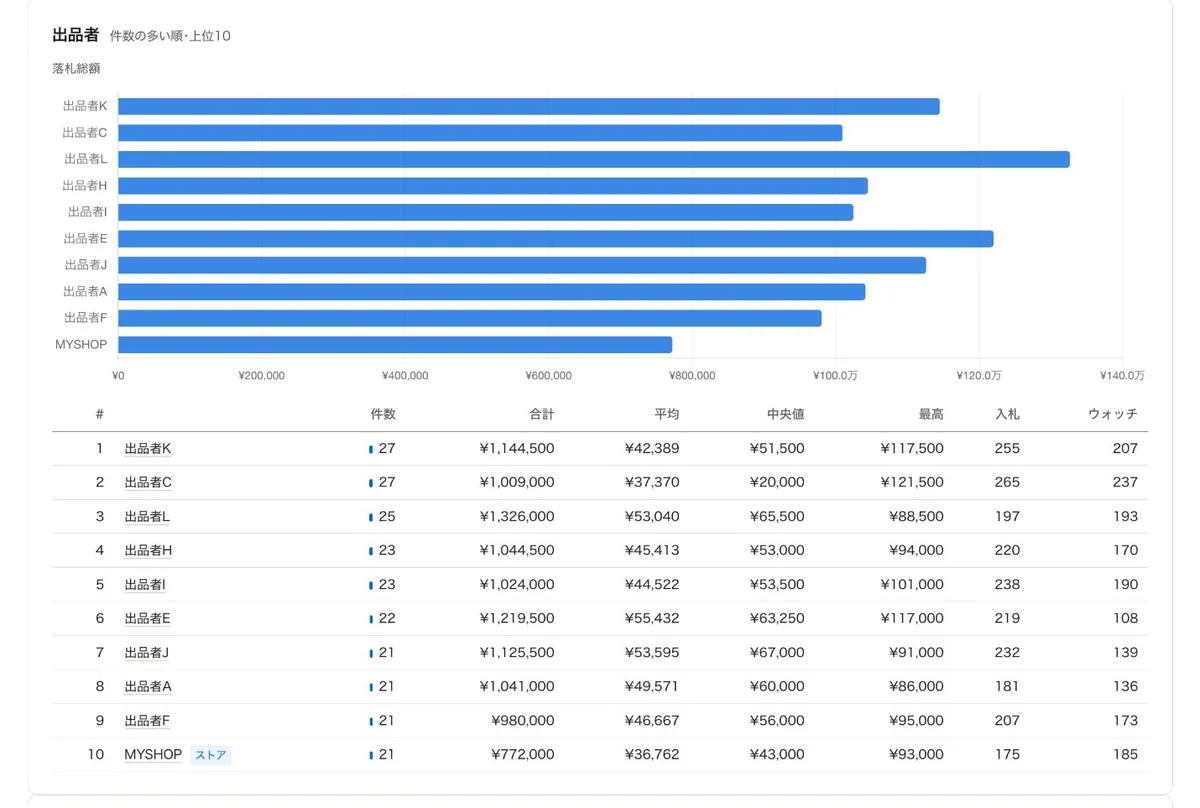
Task: Click the 件数の多い順・上位10 subtitle
Action: [x=170, y=36]
